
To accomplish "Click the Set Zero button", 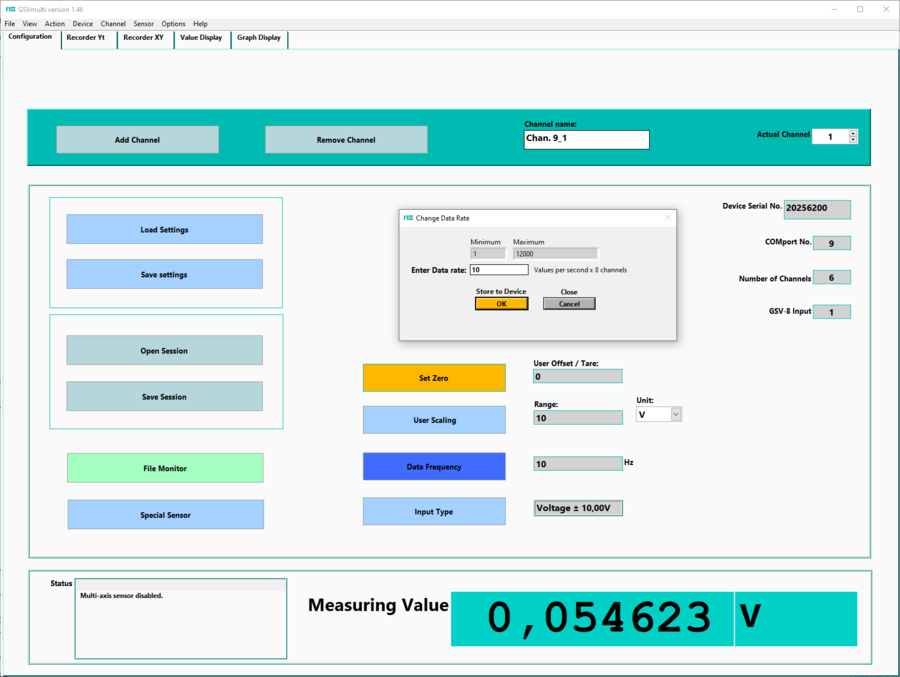I will (x=434, y=378).
